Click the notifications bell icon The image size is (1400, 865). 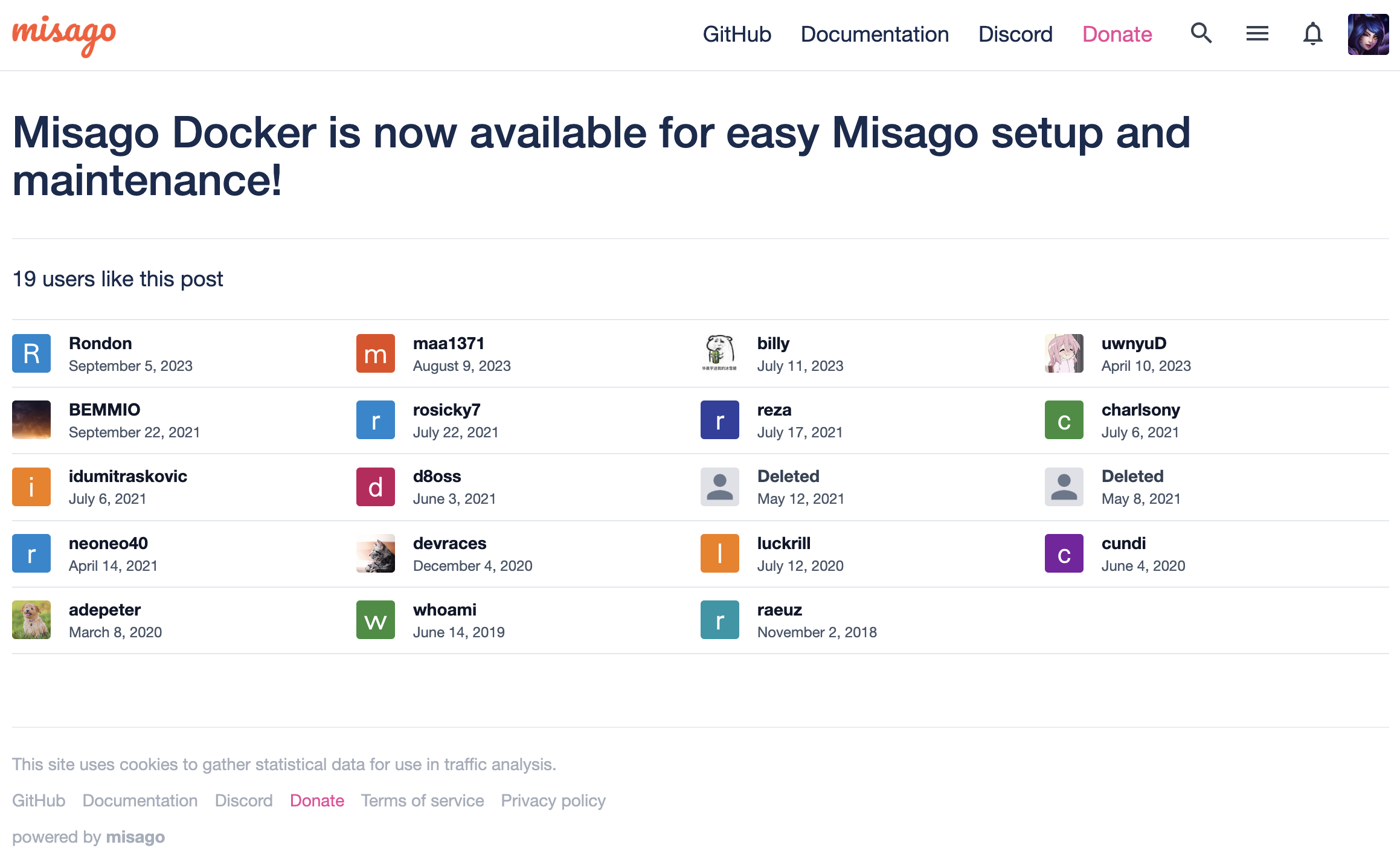(x=1312, y=34)
